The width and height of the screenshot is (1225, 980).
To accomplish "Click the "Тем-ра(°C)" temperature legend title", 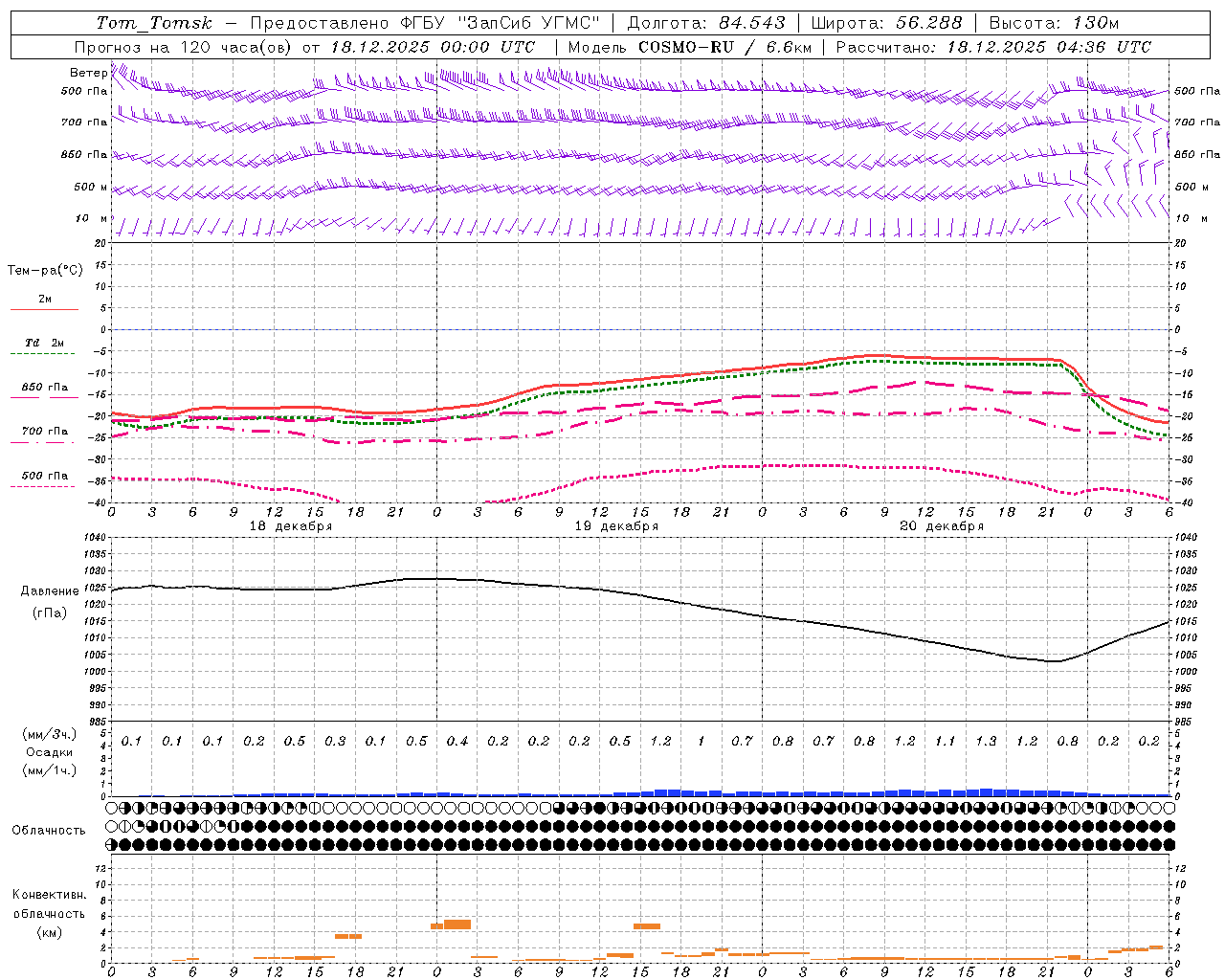I will (45, 271).
